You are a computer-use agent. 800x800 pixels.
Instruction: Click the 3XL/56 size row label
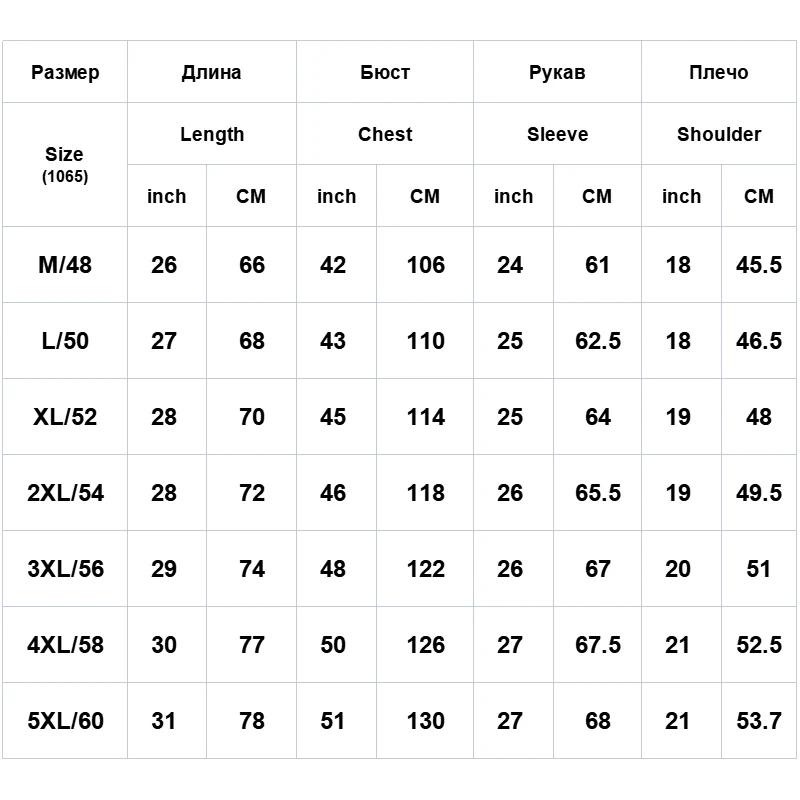click(65, 569)
